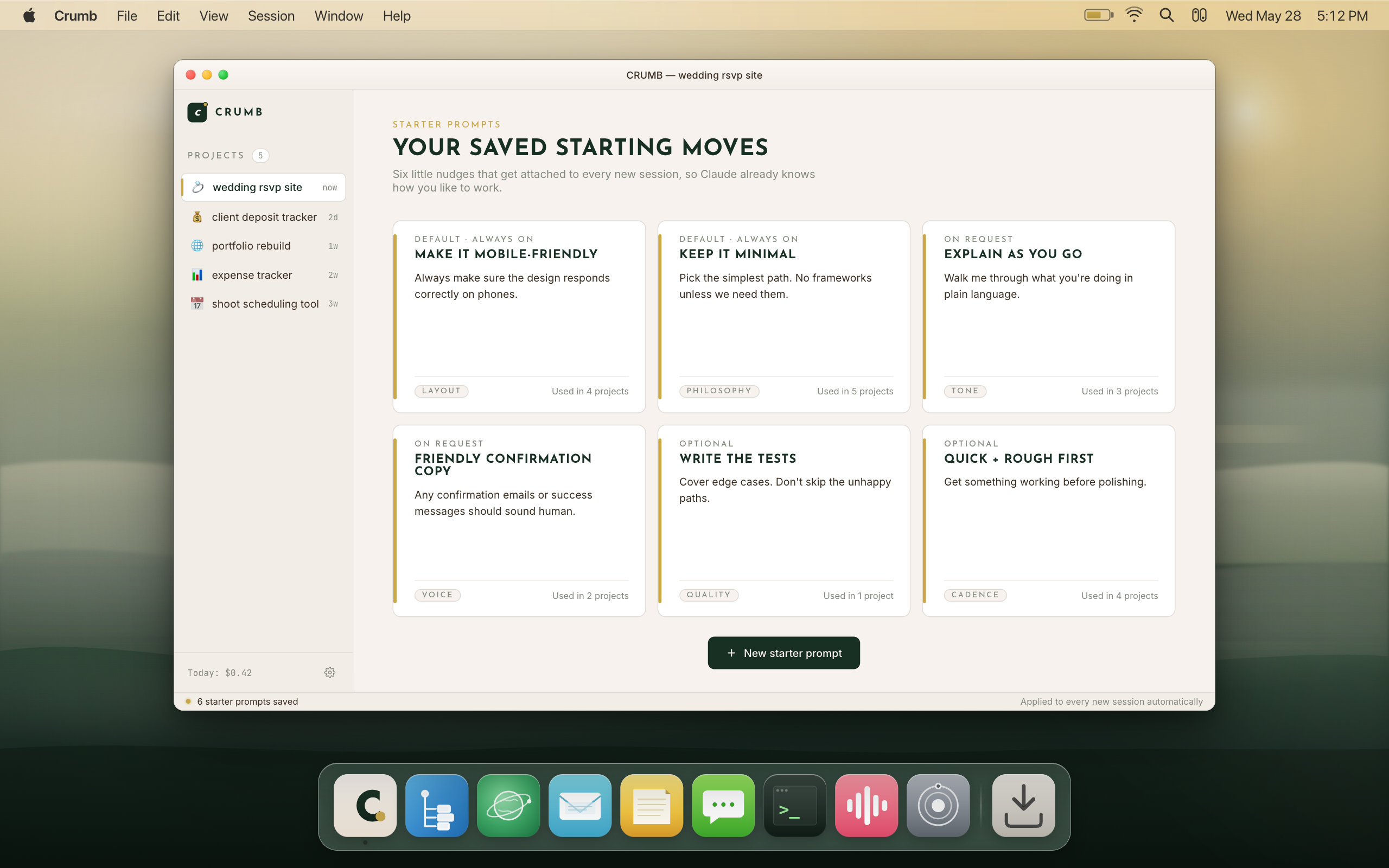The width and height of the screenshot is (1389, 868).
Task: Open Spotlight search in menu bar
Action: point(1167,16)
